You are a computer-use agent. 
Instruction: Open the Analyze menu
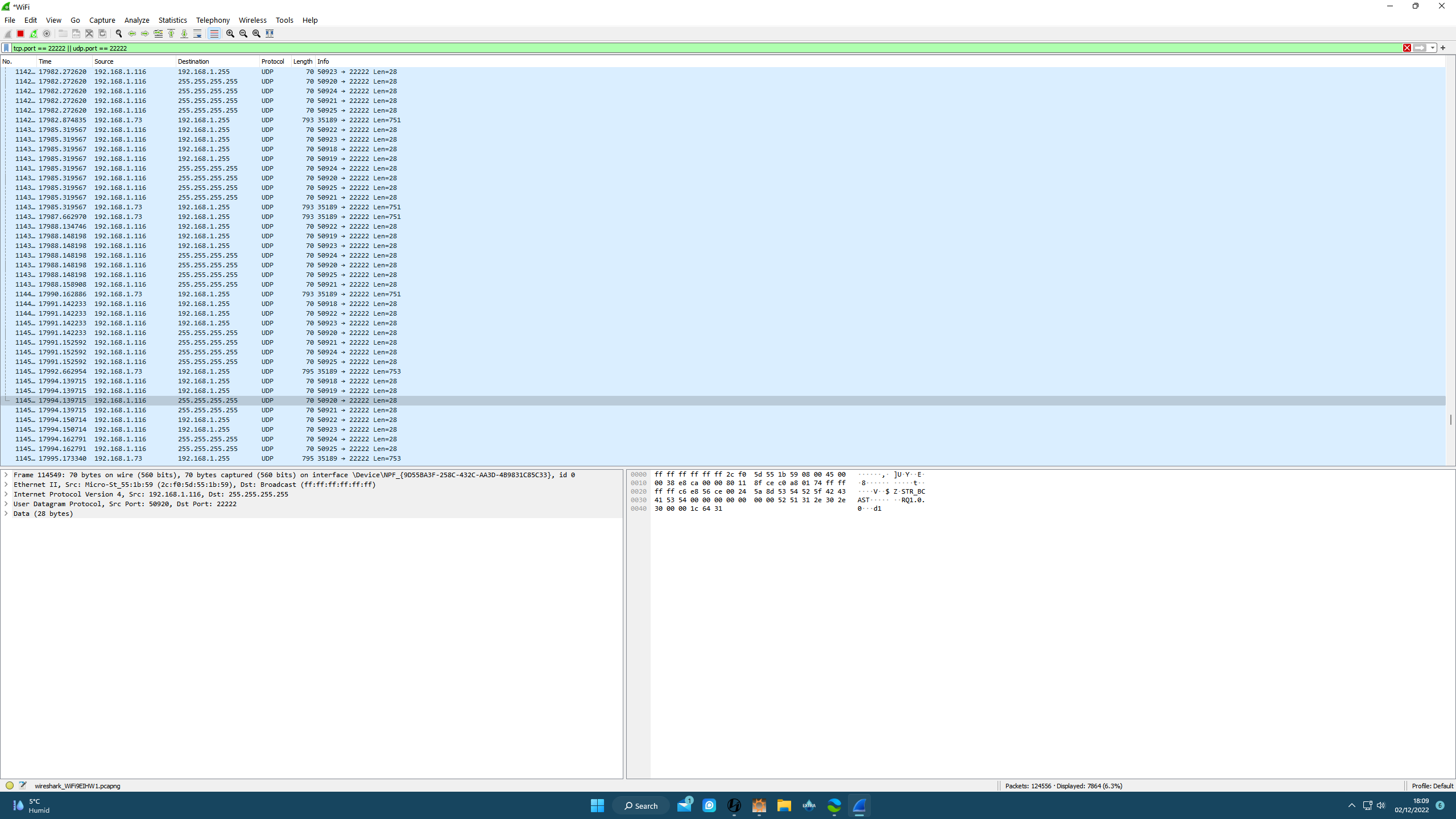(x=136, y=20)
